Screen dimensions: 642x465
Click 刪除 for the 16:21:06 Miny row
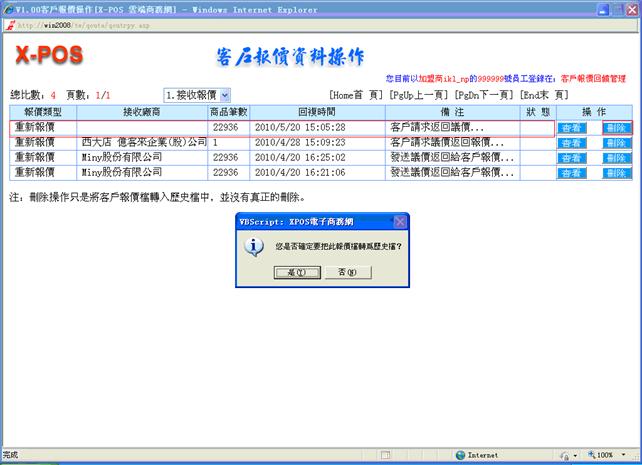[616, 173]
